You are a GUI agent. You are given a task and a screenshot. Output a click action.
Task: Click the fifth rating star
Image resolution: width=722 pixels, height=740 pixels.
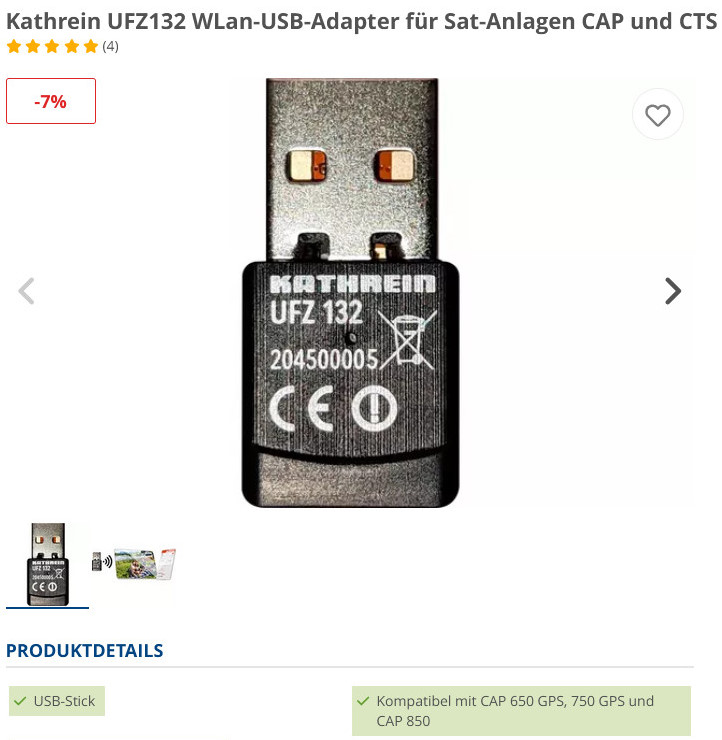91,46
